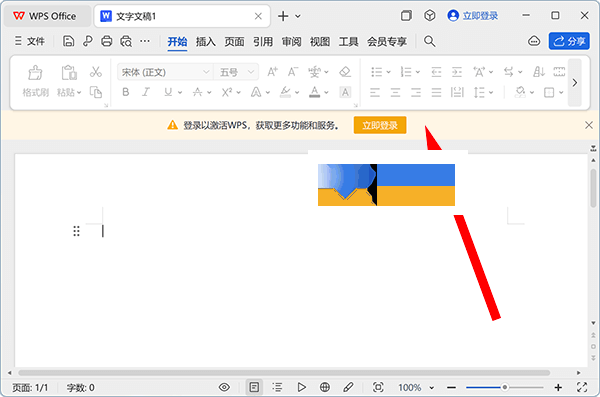Toggle eye protection mode icon
This screenshot has width=600, height=397.
224,387
